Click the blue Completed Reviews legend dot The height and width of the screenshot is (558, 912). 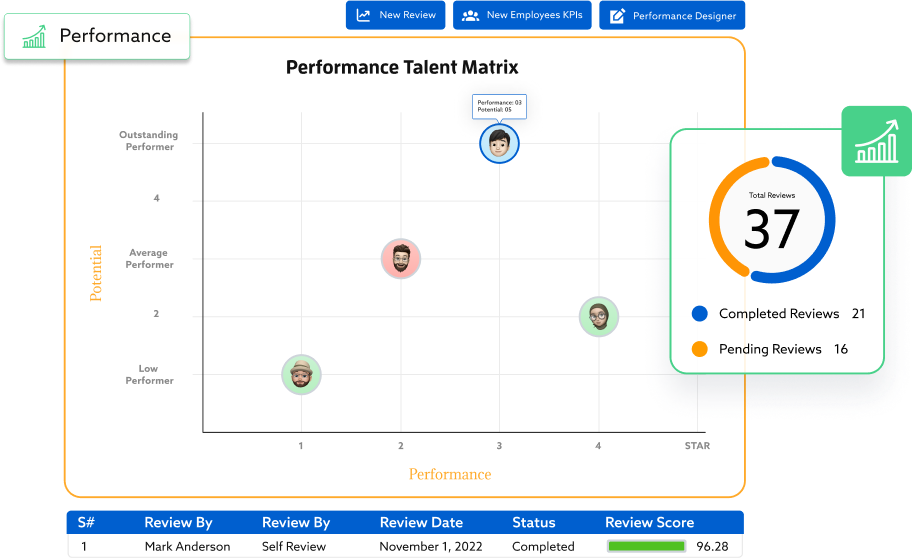click(700, 314)
